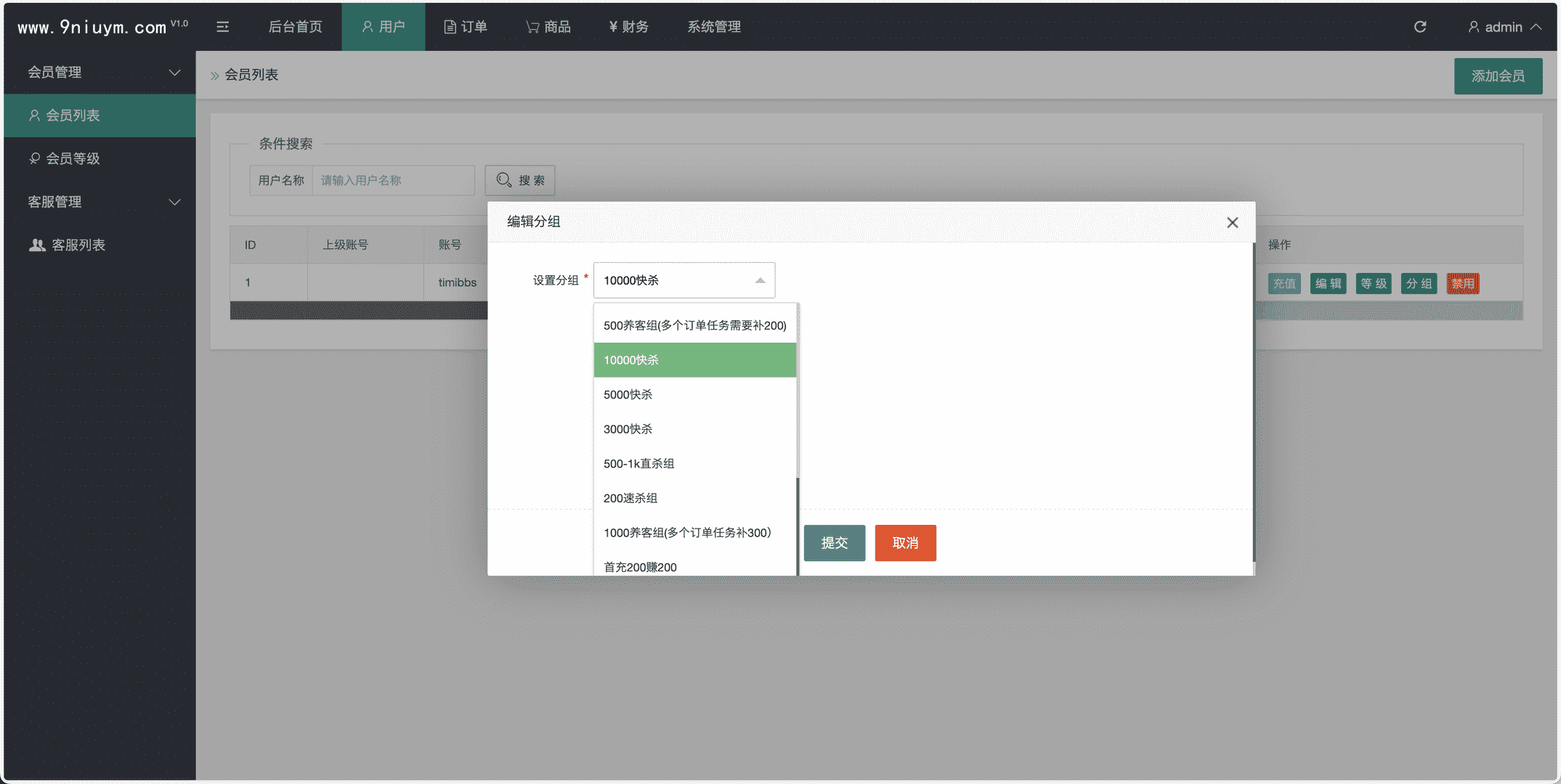1561x784 pixels.
Task: Choose the 首充200赚200 option
Action: (695, 565)
